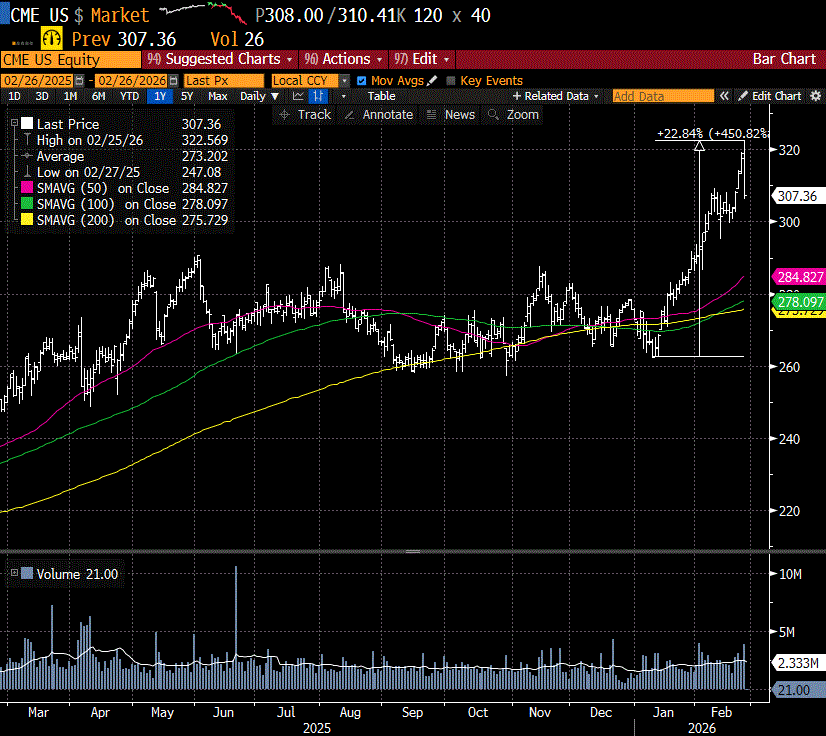Click the Last Px field
This screenshot has width=826, height=736.
point(223,81)
